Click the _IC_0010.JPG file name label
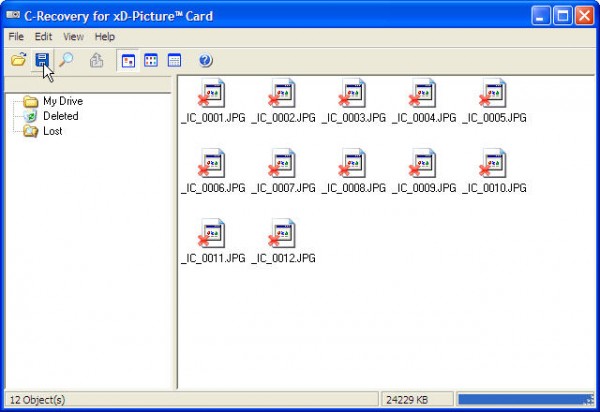Viewport: 600px width, 412px height. [494, 188]
